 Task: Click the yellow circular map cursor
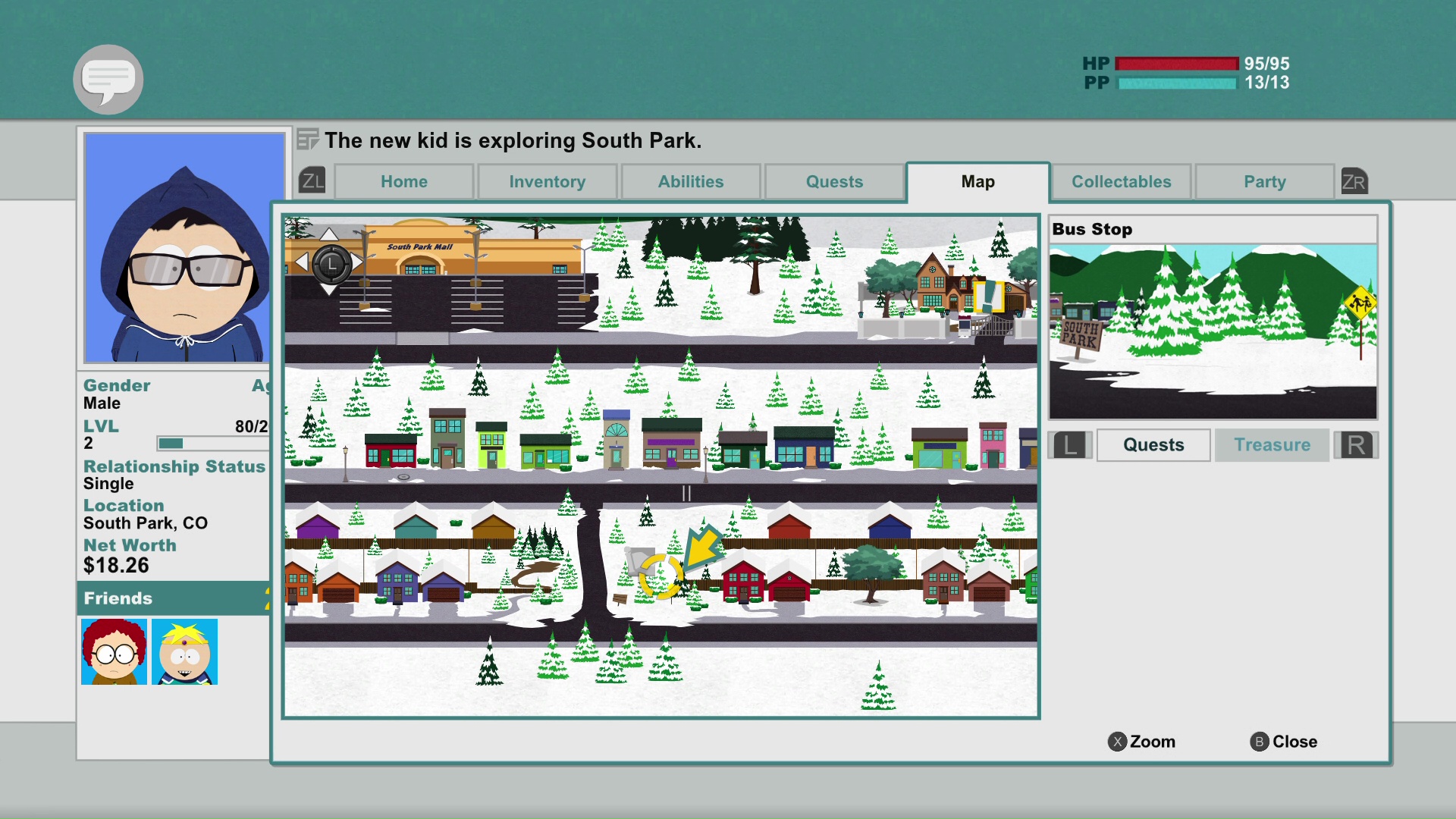(661, 576)
